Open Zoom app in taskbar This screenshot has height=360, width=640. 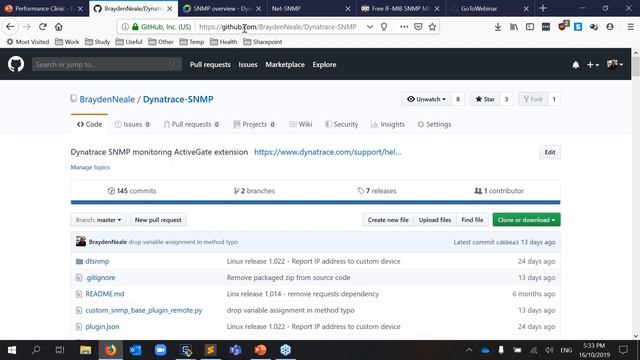pos(160,350)
